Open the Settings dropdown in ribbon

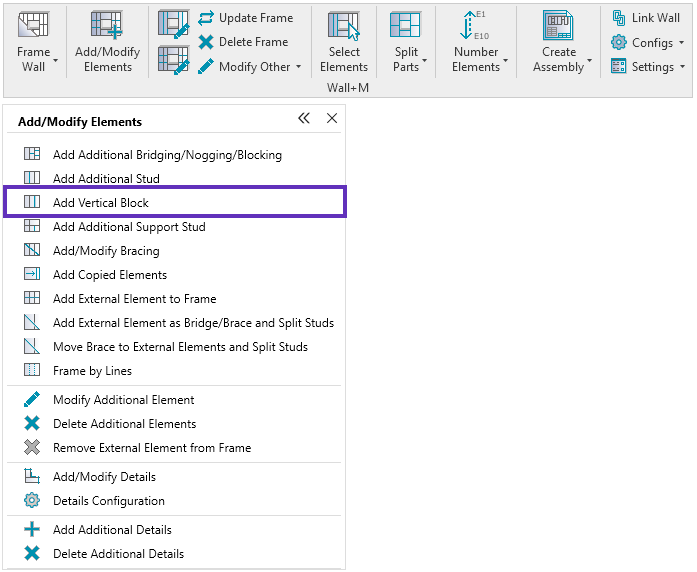click(x=682, y=67)
